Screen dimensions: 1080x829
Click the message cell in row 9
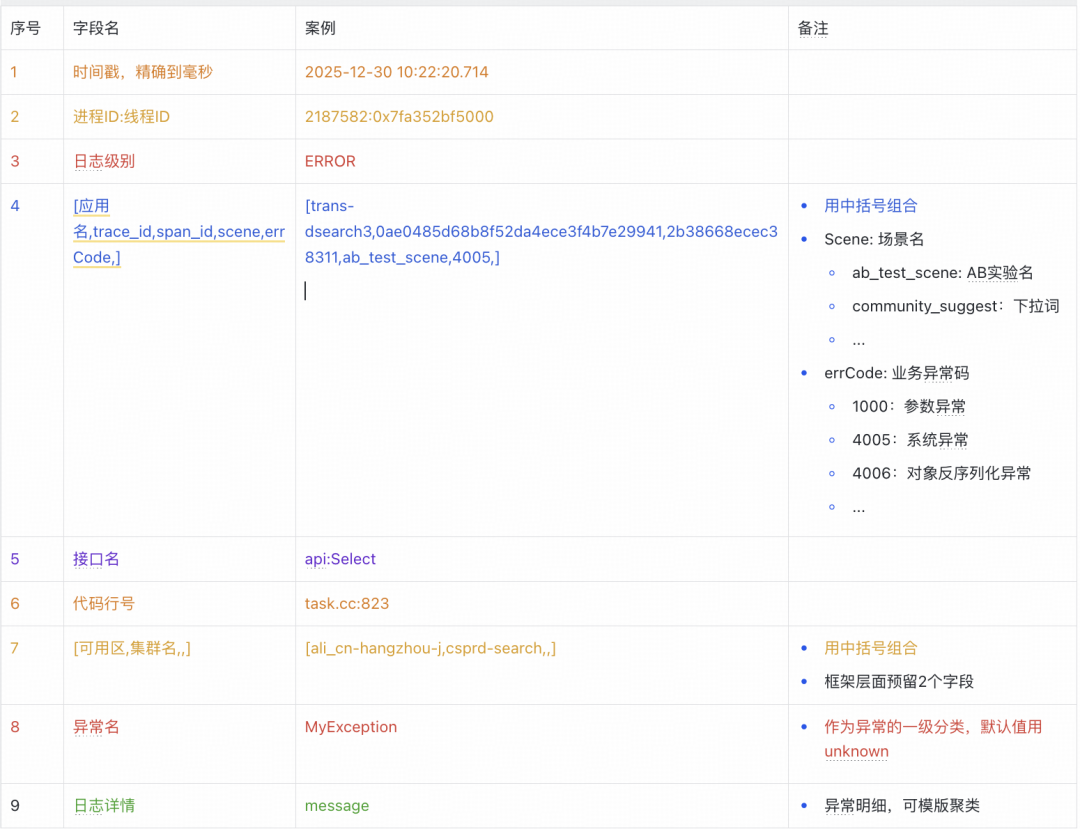coord(337,806)
